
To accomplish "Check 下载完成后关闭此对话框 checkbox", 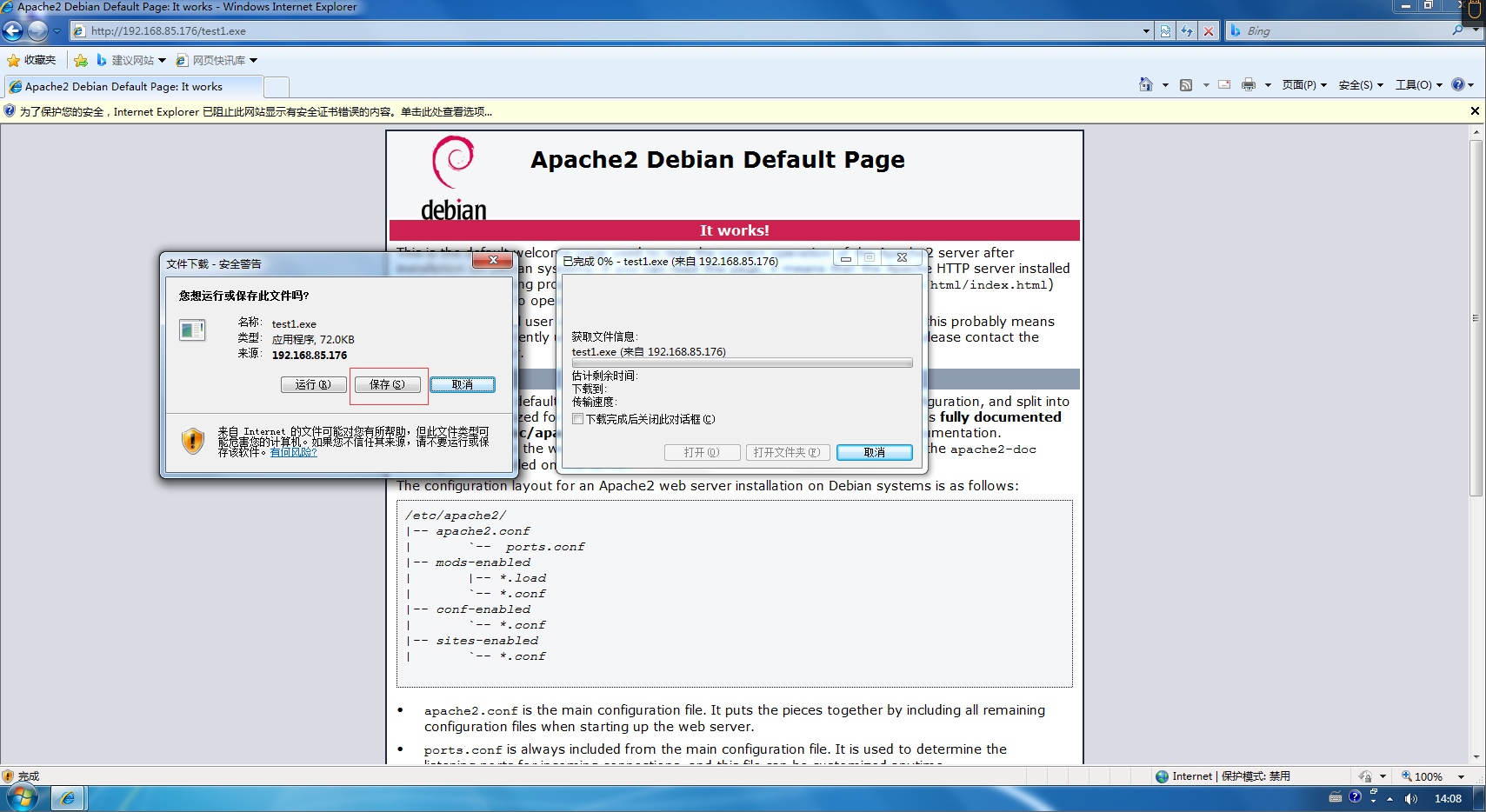I will 578,419.
